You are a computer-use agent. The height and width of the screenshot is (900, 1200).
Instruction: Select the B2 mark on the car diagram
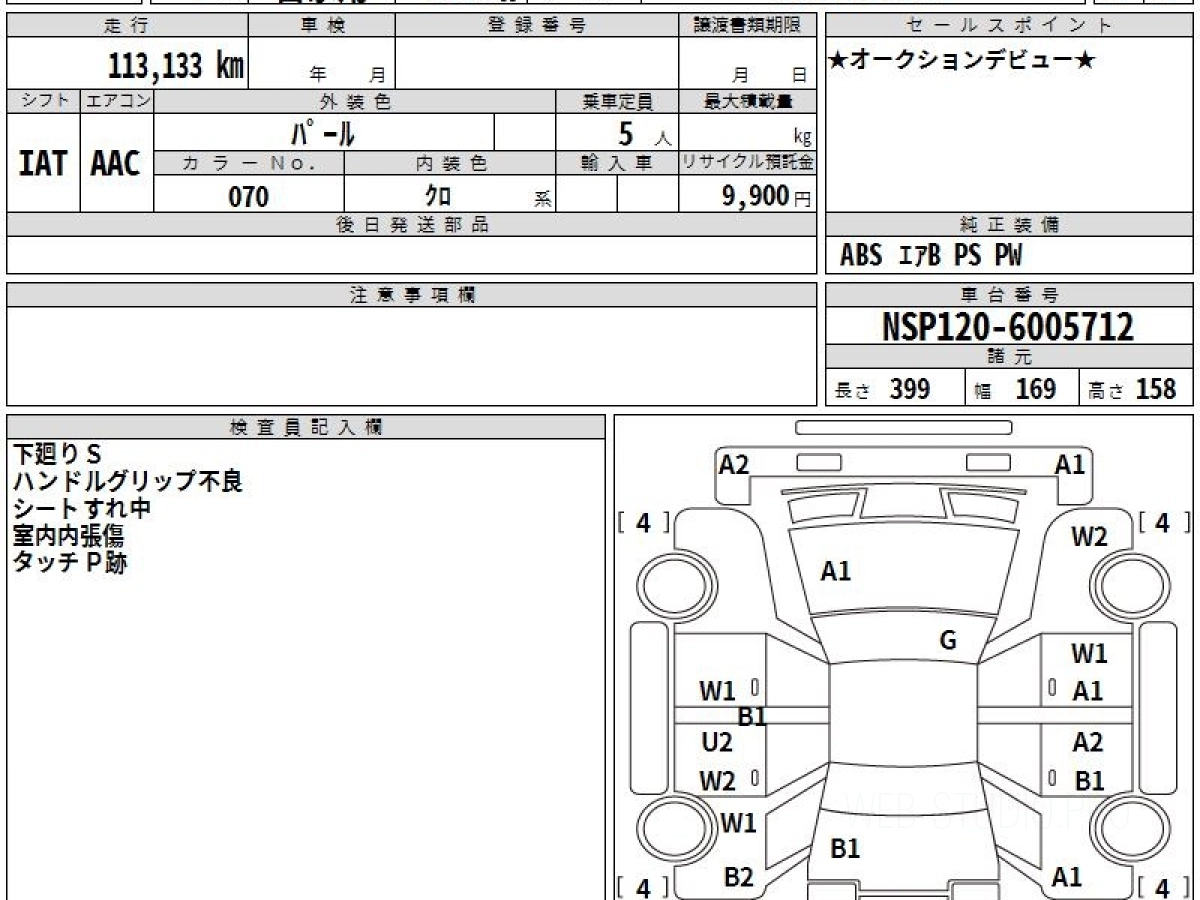pos(738,877)
